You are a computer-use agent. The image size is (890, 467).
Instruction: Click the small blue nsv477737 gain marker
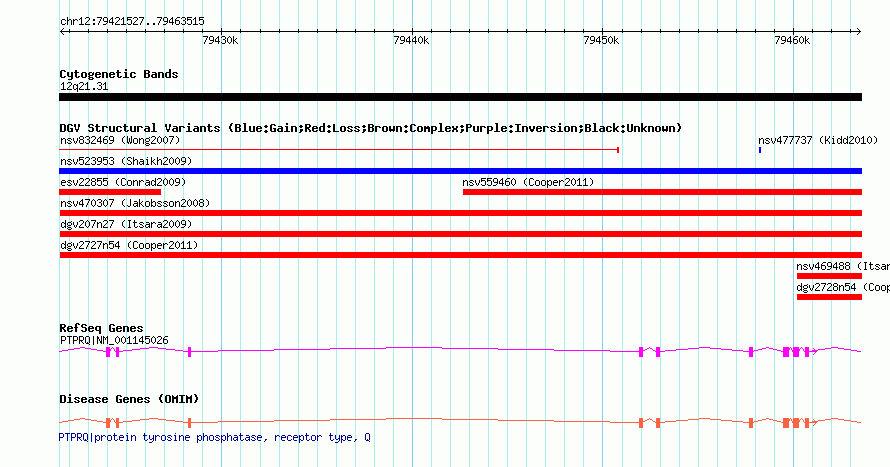(759, 150)
